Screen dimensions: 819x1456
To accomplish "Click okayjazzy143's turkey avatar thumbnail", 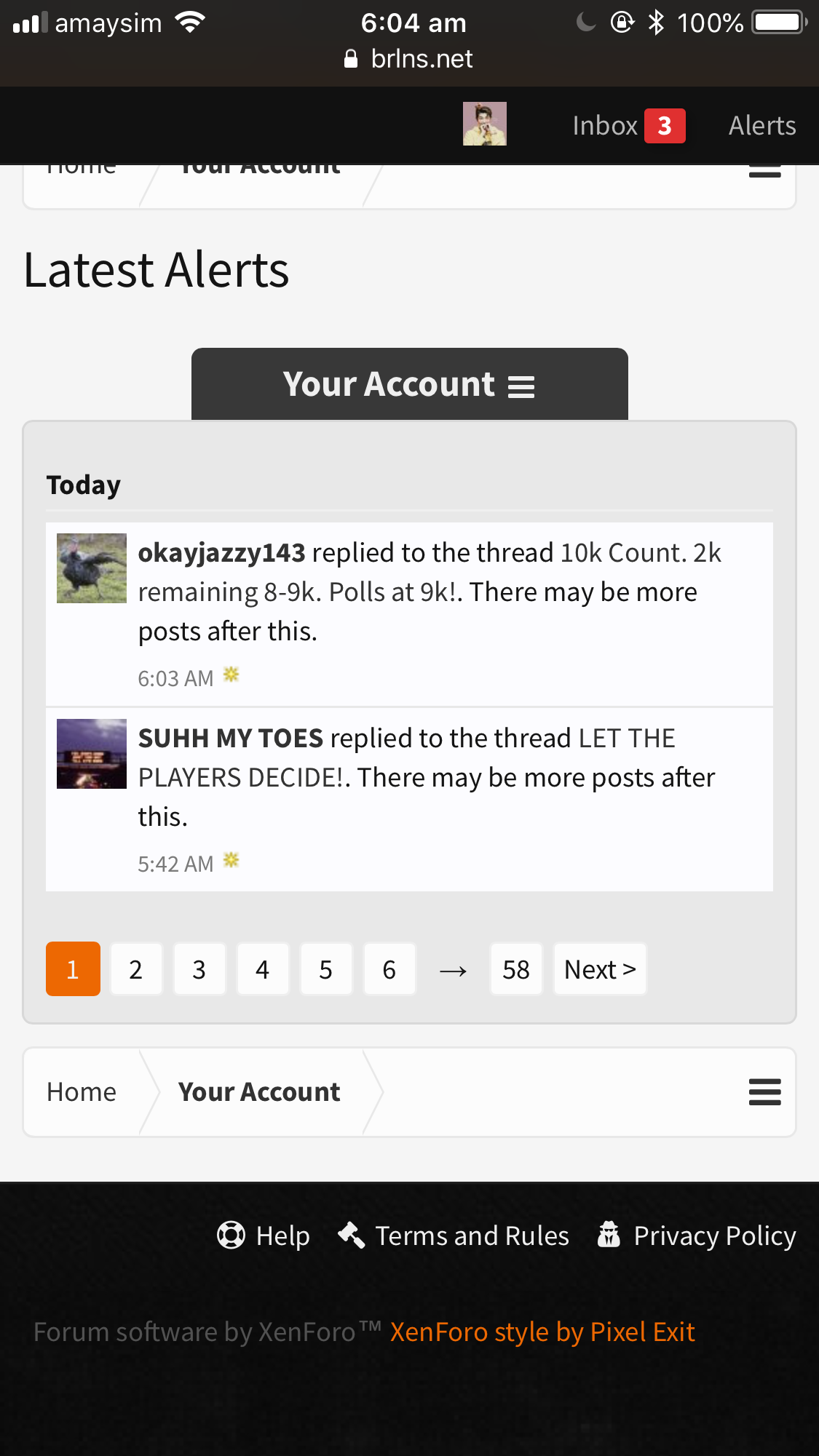I will click(x=92, y=568).
